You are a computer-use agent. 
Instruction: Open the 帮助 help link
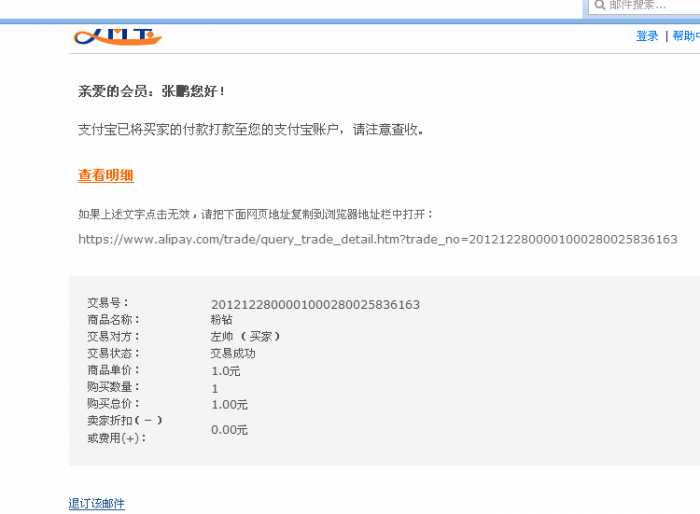686,36
